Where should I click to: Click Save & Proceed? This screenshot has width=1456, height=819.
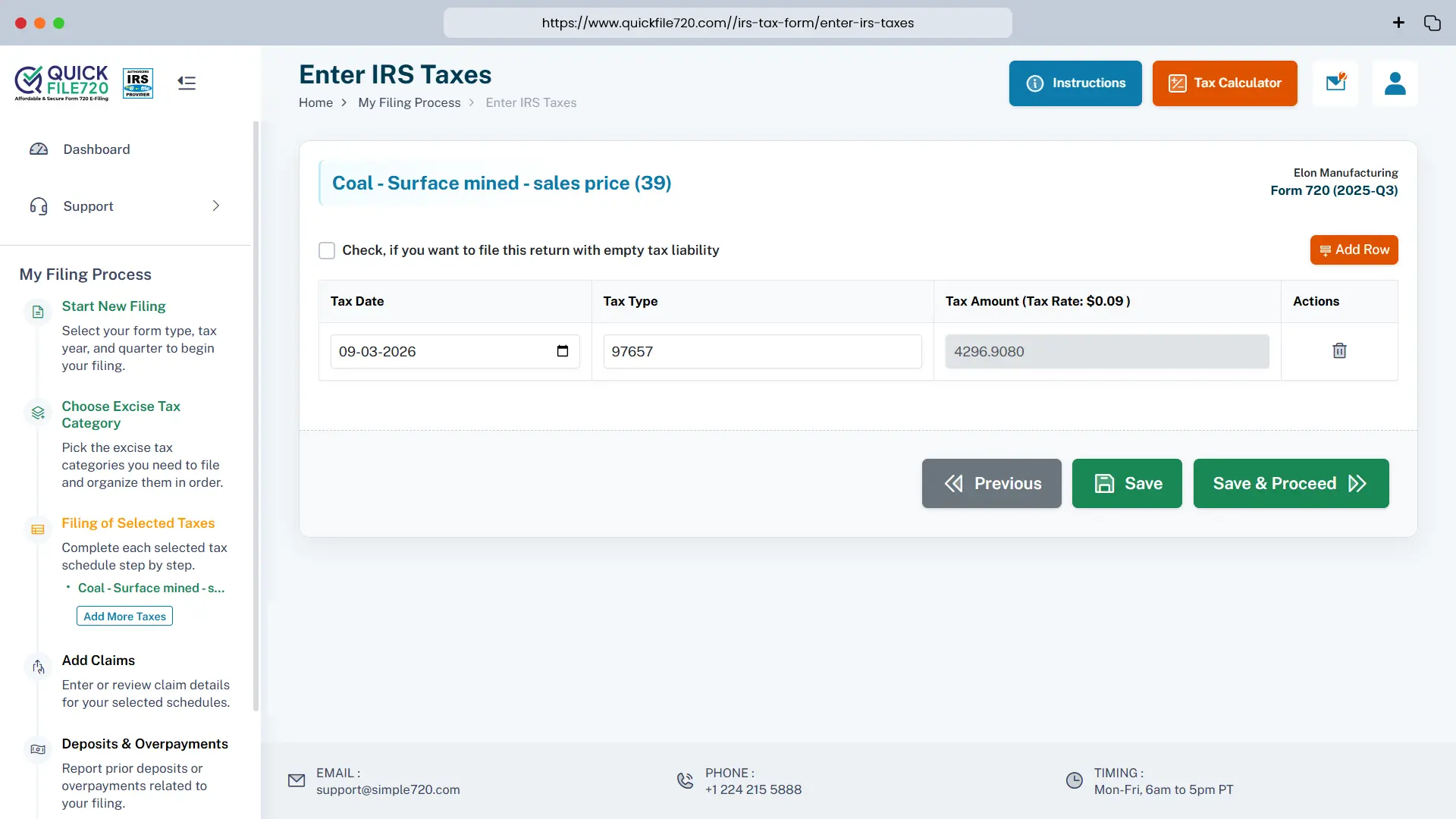[1291, 483]
